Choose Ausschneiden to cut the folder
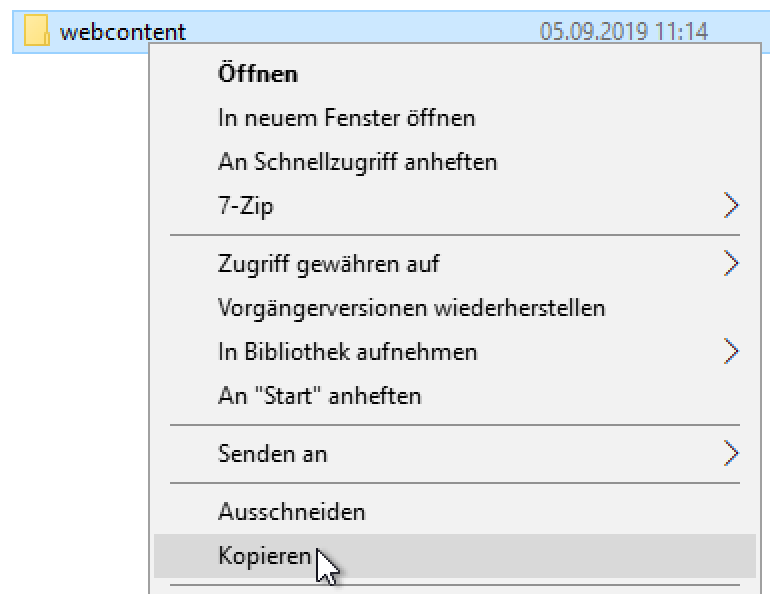 pyautogui.click(x=291, y=513)
